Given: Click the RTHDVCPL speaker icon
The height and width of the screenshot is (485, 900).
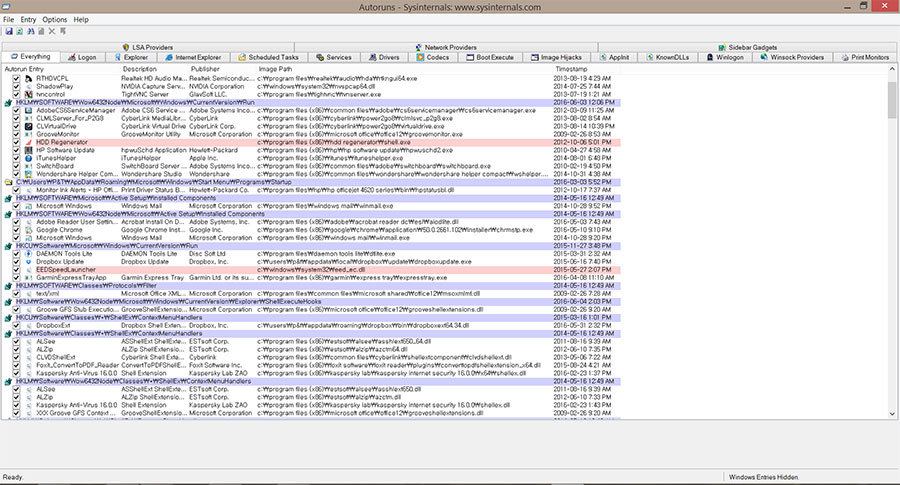Looking at the screenshot, I should pyautogui.click(x=28, y=79).
